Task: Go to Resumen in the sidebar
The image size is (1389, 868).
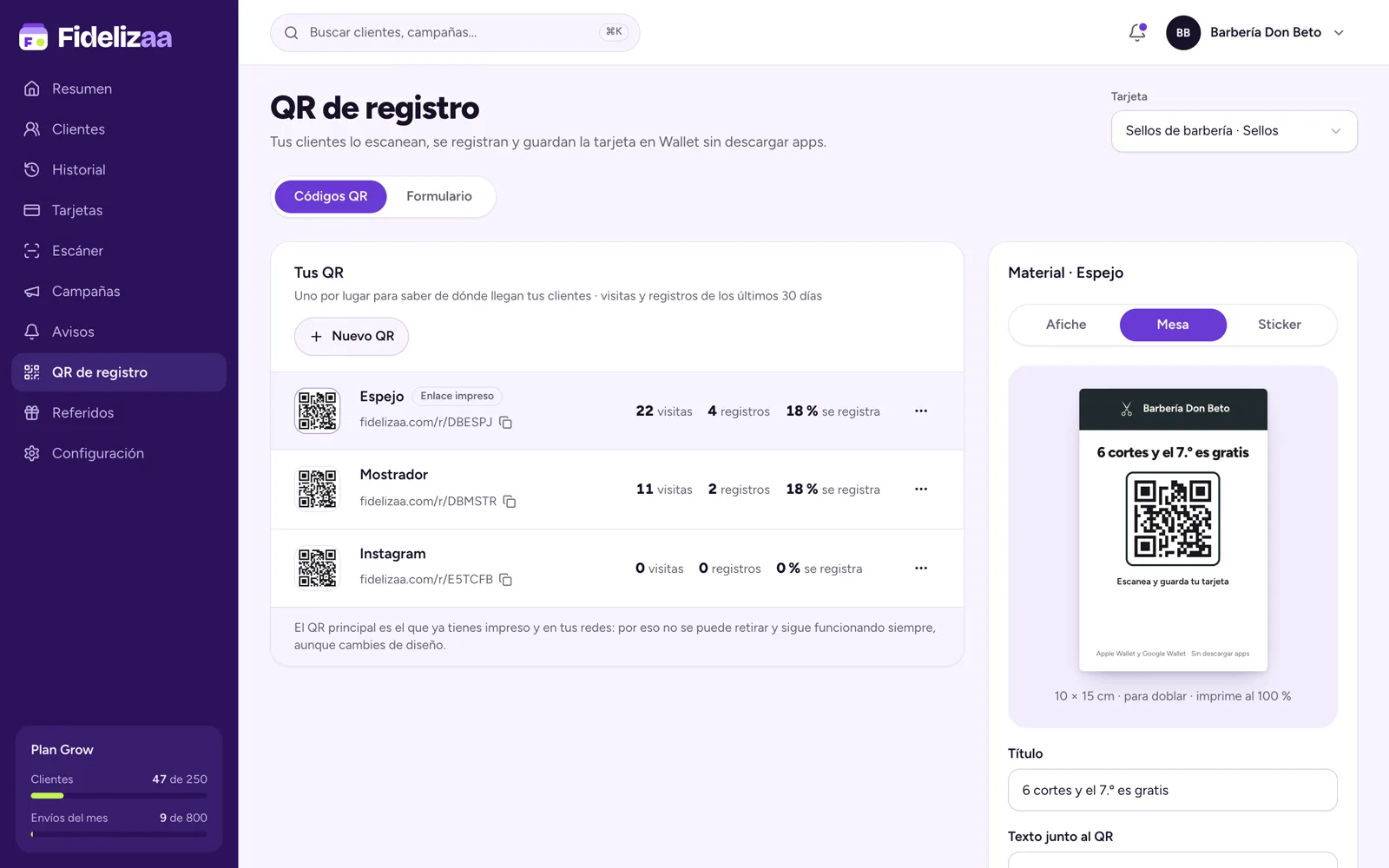Action: tap(119, 89)
